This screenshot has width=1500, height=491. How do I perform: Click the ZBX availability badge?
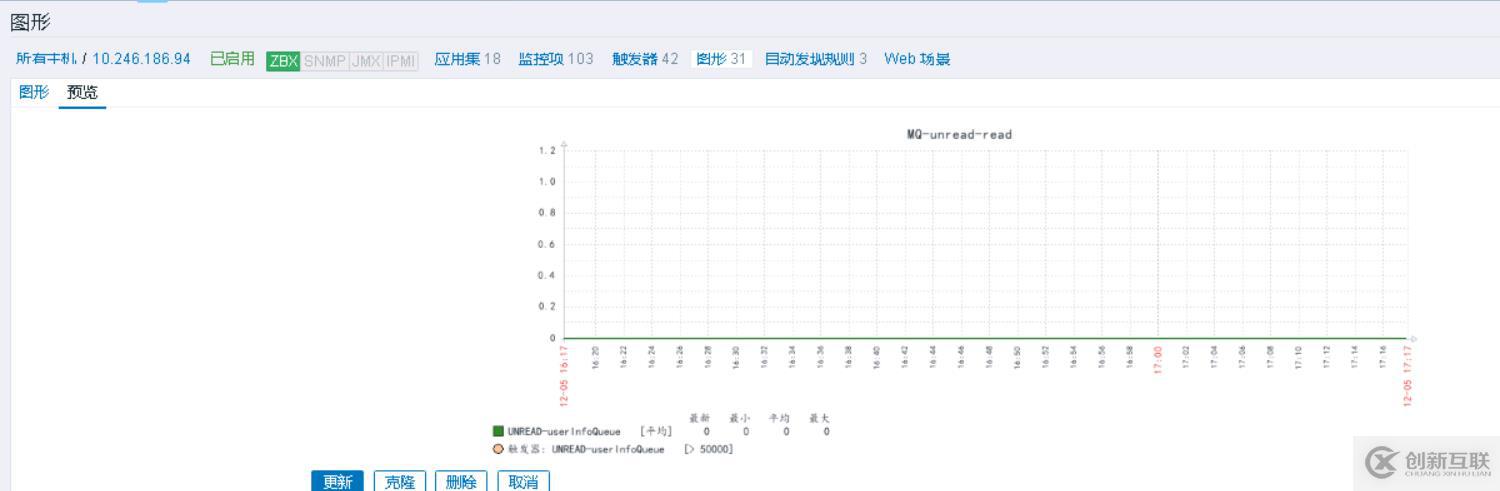click(283, 61)
